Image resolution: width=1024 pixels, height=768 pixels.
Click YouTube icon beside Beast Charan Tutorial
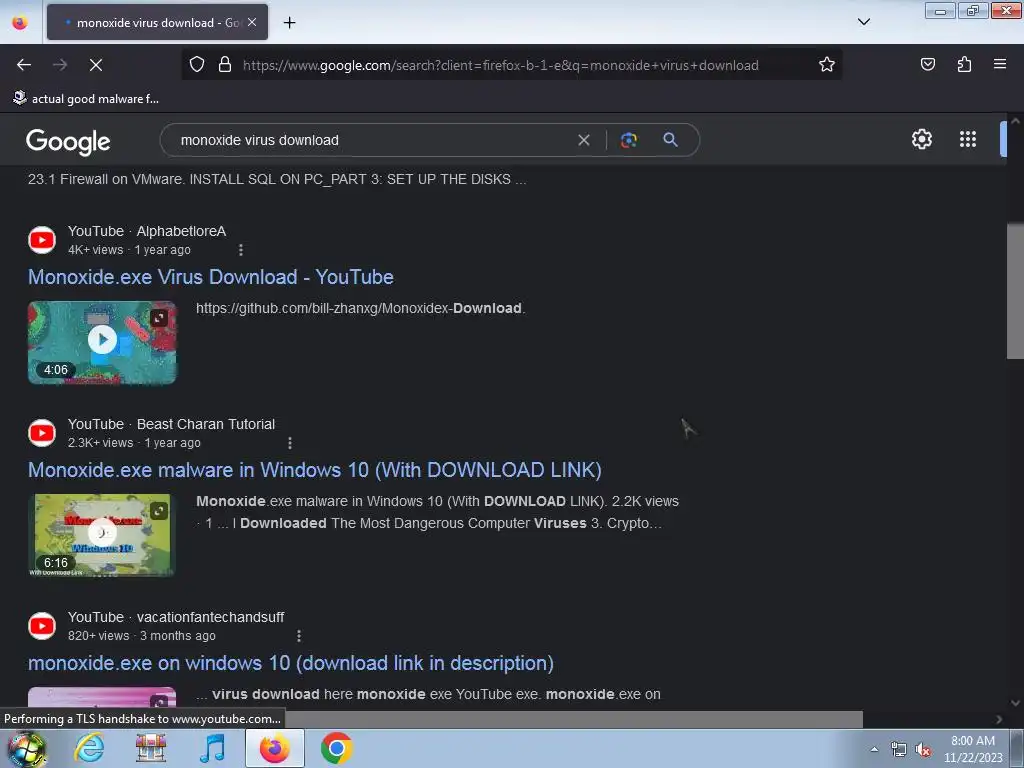tap(42, 433)
